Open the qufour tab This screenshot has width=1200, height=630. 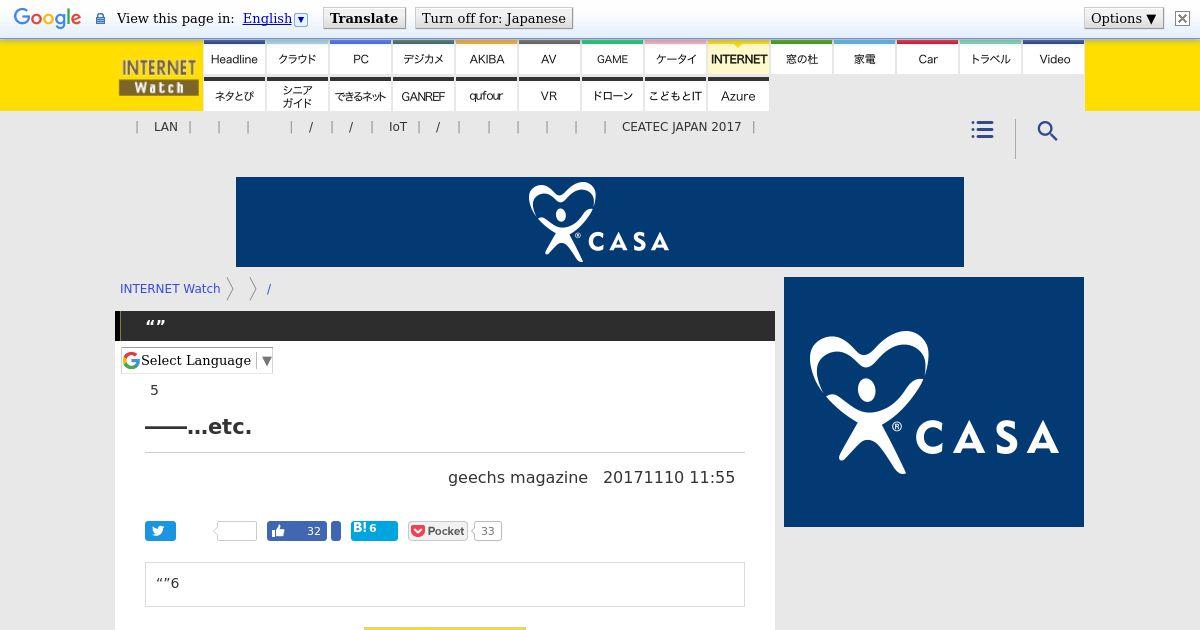pyautogui.click(x=487, y=95)
